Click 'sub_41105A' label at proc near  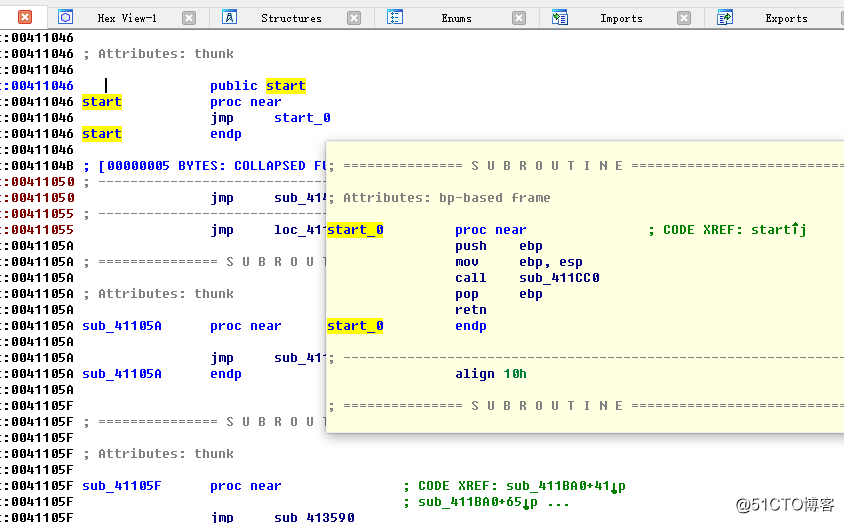[x=122, y=326]
